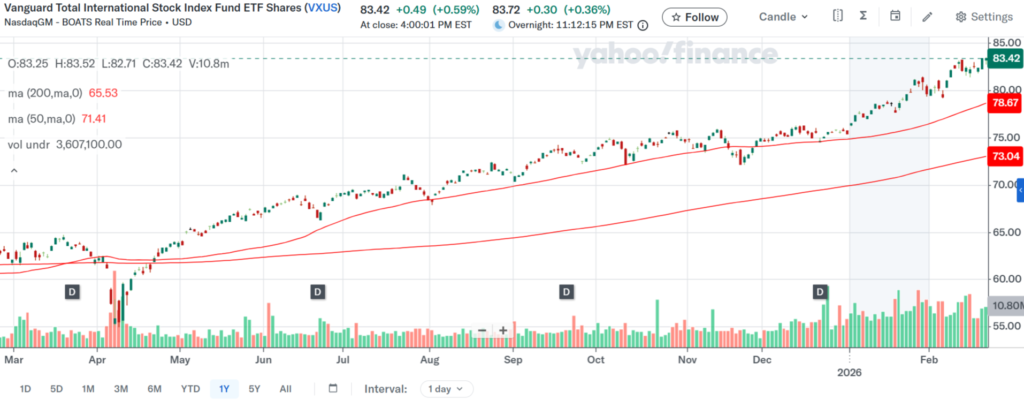
Task: Click the April dividend D marker
Action: pyautogui.click(x=72, y=291)
